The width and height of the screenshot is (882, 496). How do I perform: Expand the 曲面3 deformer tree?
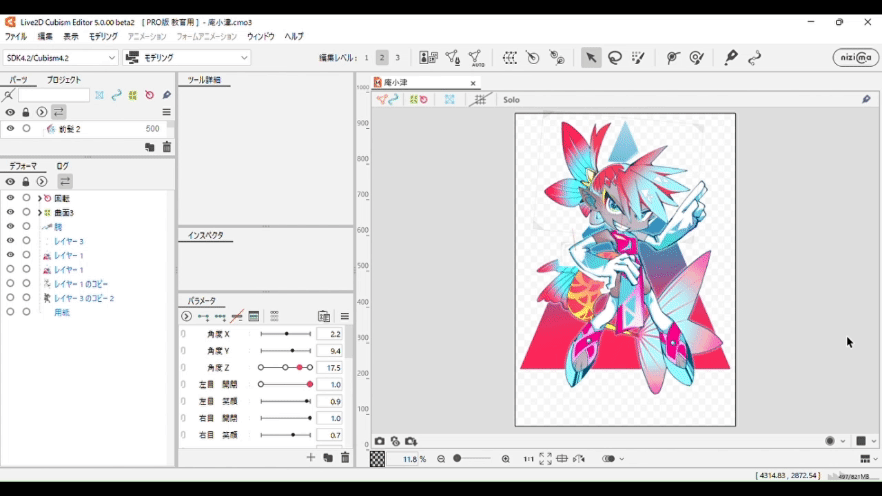40,213
